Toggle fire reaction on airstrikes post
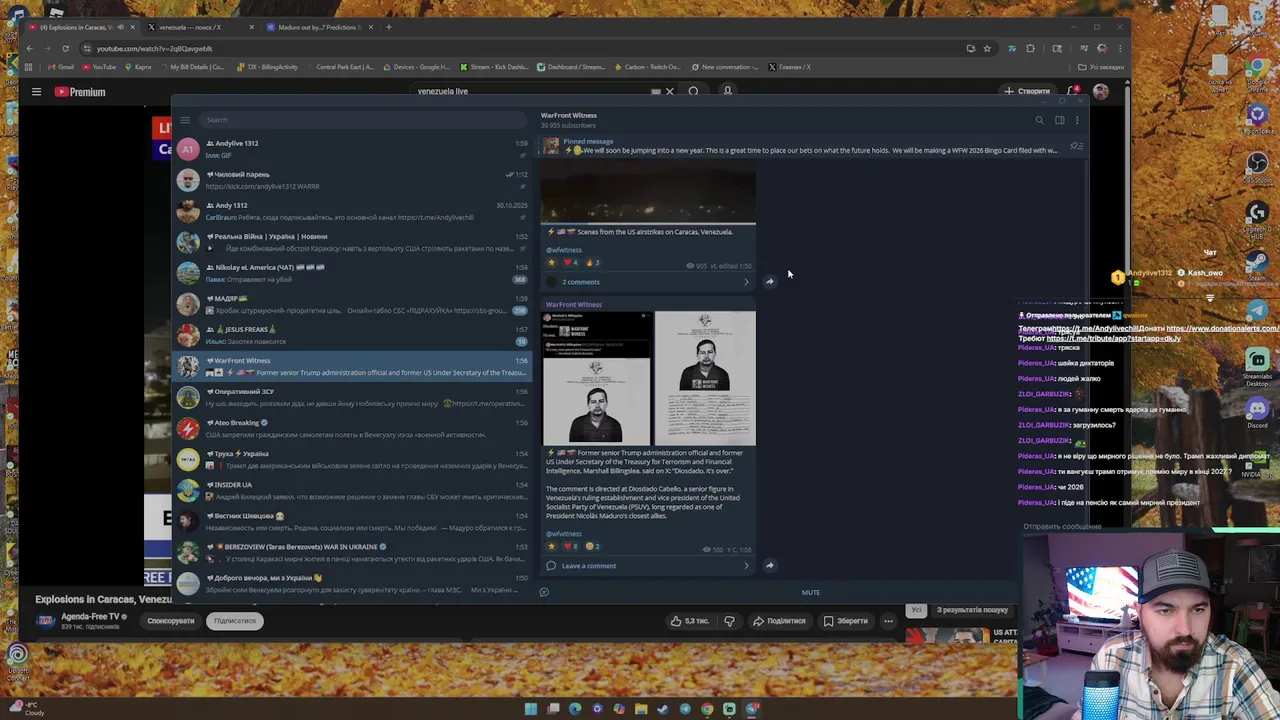 pos(592,263)
